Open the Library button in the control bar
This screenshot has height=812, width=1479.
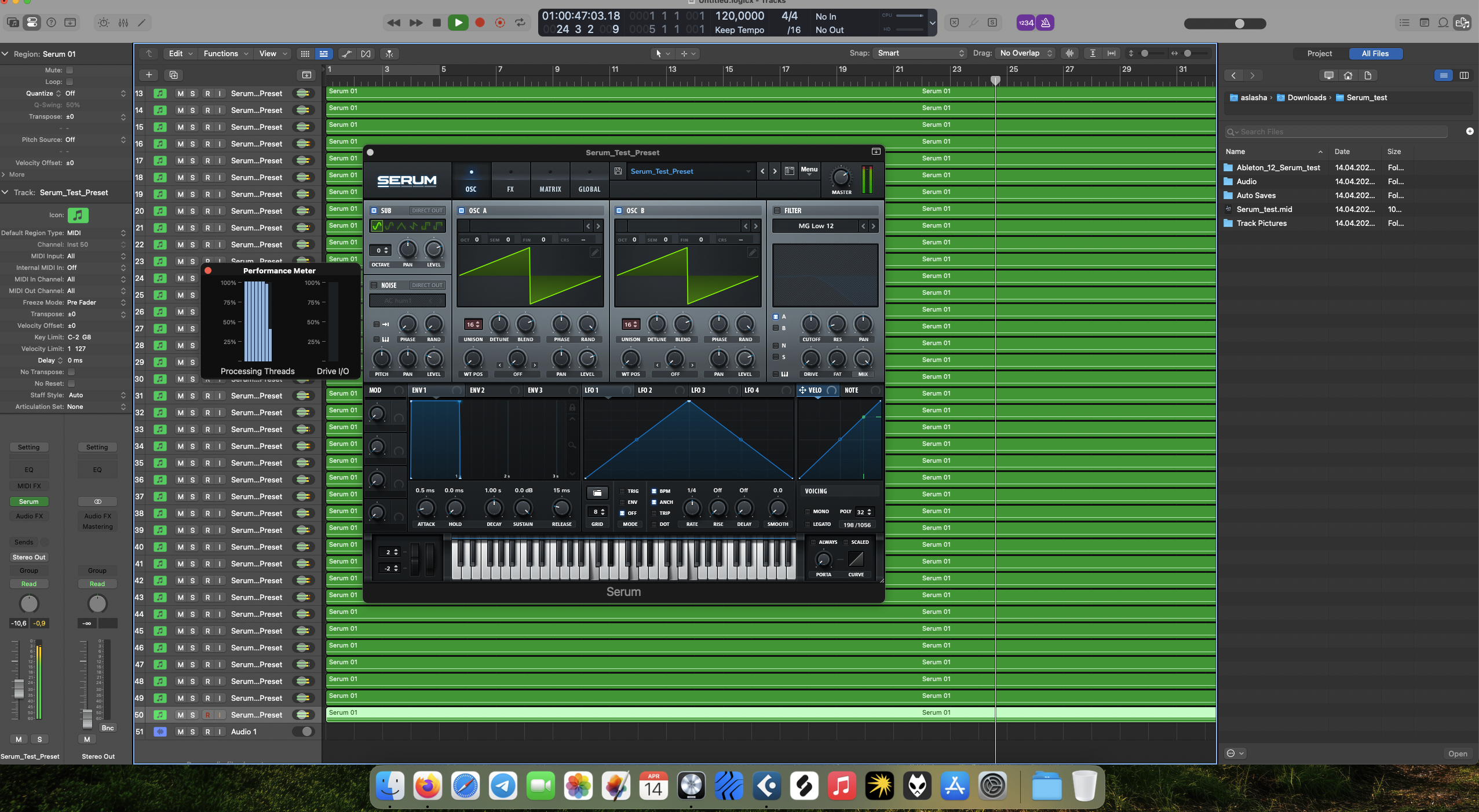click(x=13, y=23)
